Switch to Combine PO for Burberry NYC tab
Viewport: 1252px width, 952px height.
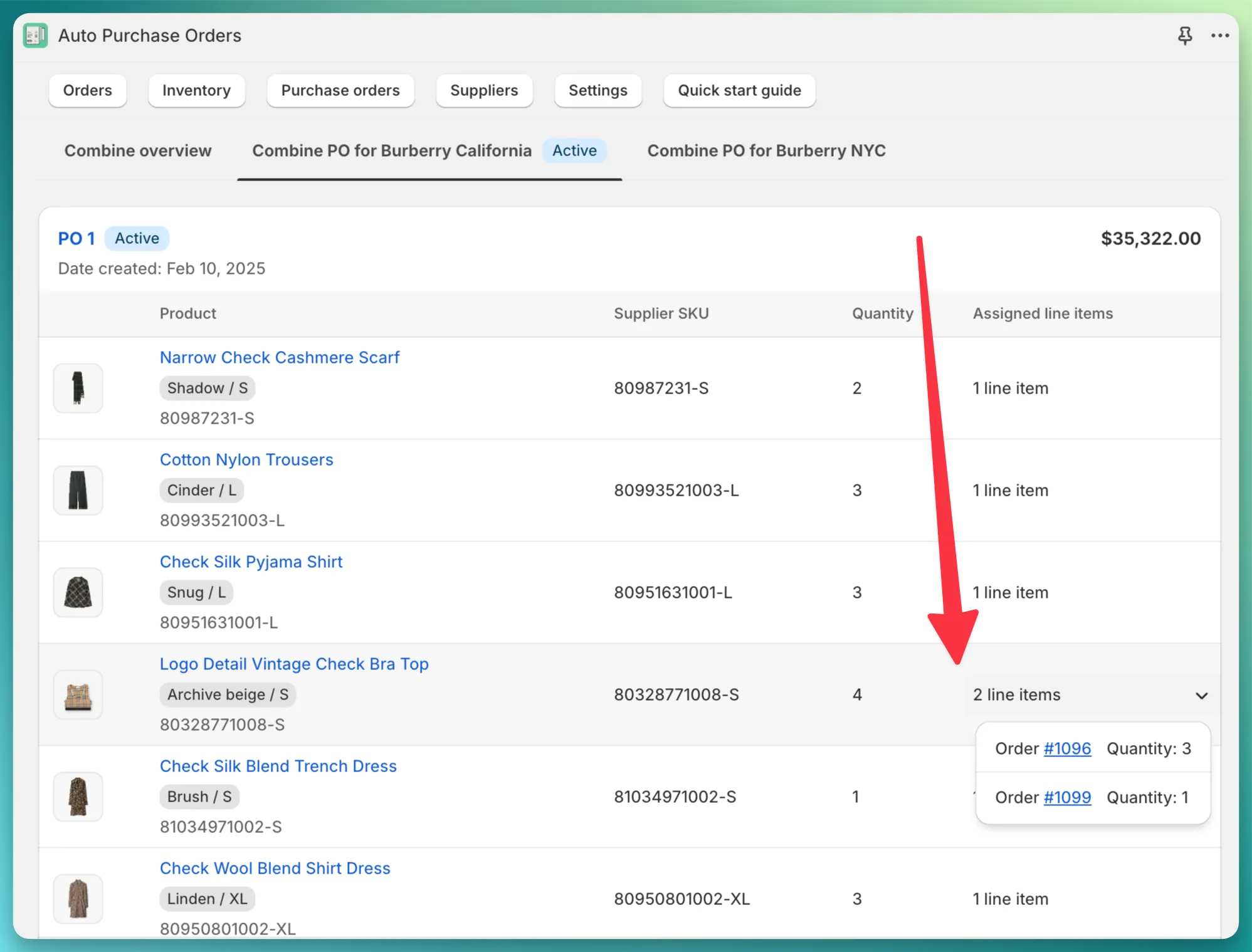tap(766, 151)
